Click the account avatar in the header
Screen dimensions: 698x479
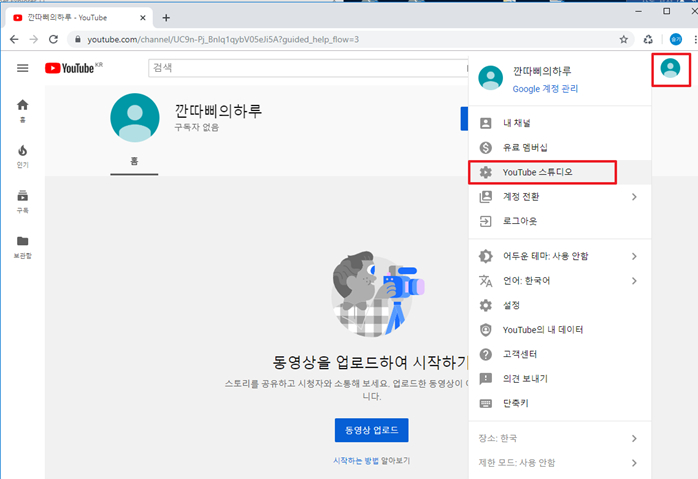[670, 69]
